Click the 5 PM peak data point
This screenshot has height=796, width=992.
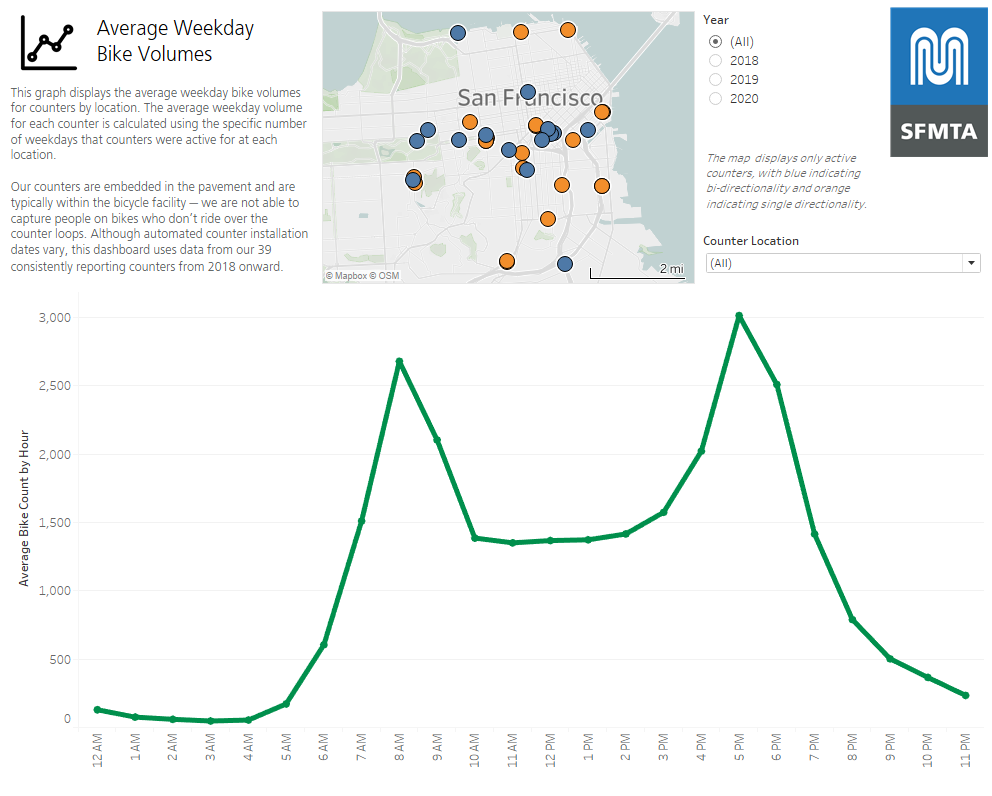point(739,316)
